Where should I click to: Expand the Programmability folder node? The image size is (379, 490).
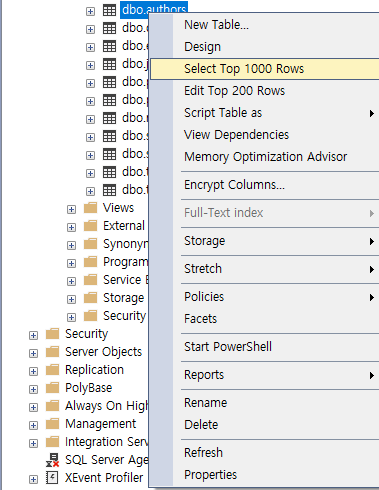tap(71, 263)
